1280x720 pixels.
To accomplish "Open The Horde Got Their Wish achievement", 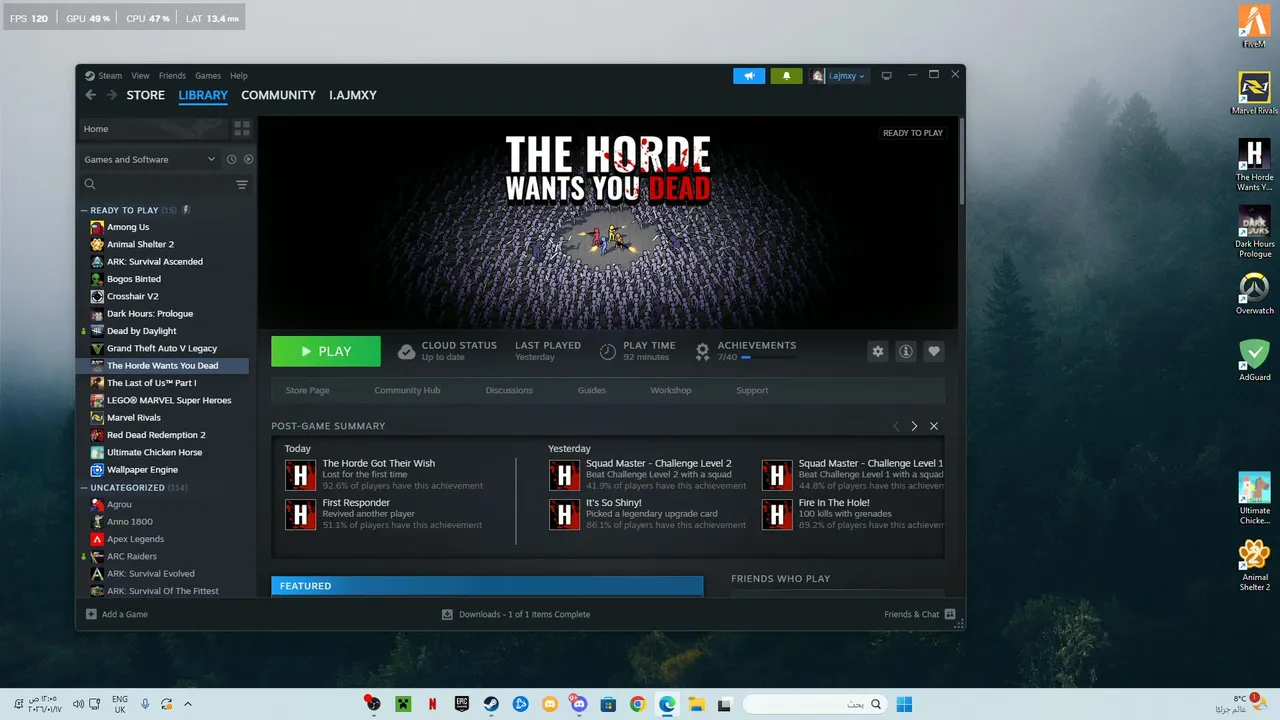I will click(x=384, y=475).
